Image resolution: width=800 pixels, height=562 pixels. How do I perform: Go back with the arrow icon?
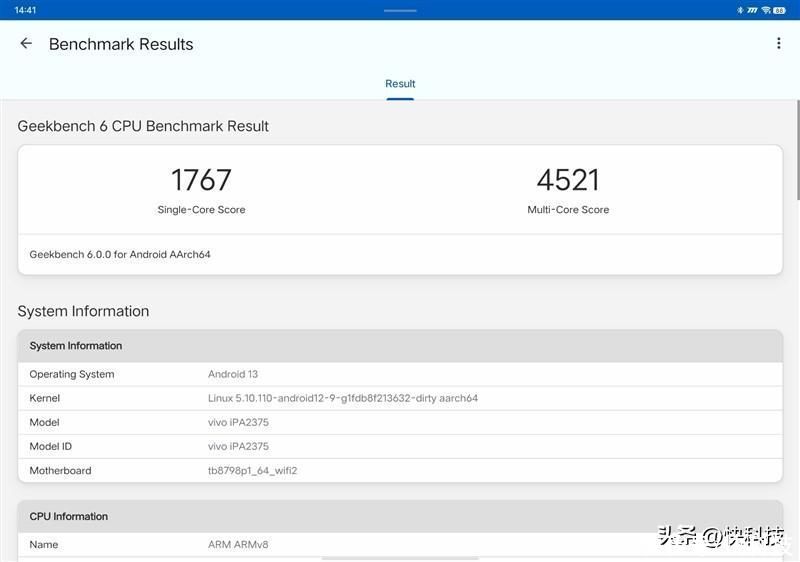click(x=26, y=44)
